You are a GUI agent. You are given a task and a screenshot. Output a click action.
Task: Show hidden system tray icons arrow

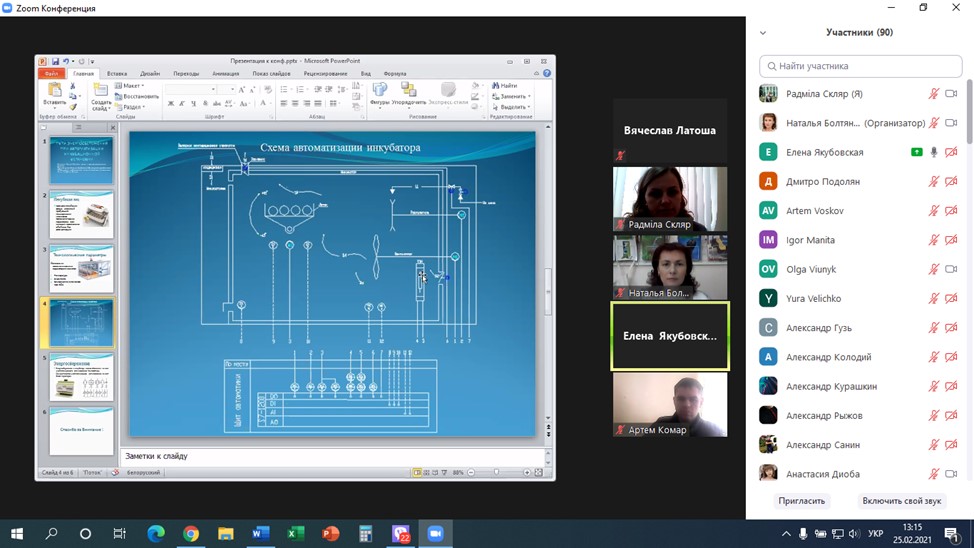pos(786,534)
